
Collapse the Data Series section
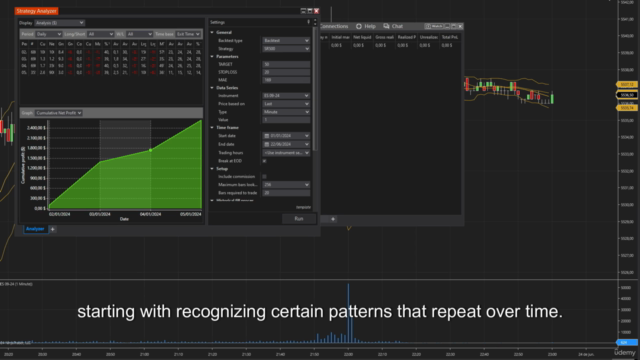click(212, 88)
